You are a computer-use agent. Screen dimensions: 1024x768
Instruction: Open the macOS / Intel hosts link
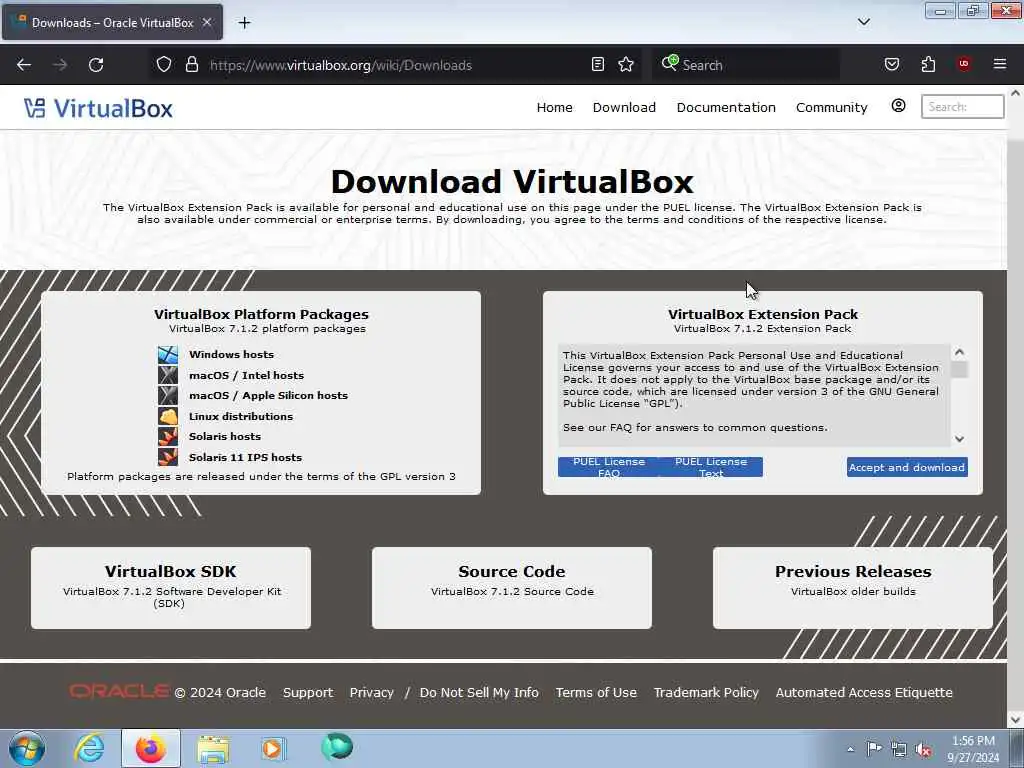point(246,376)
